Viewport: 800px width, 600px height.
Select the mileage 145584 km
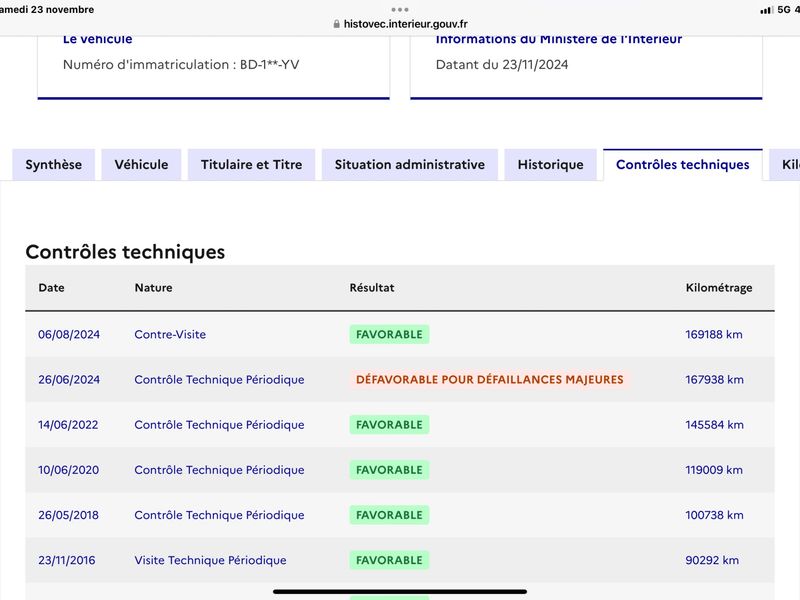coord(714,424)
